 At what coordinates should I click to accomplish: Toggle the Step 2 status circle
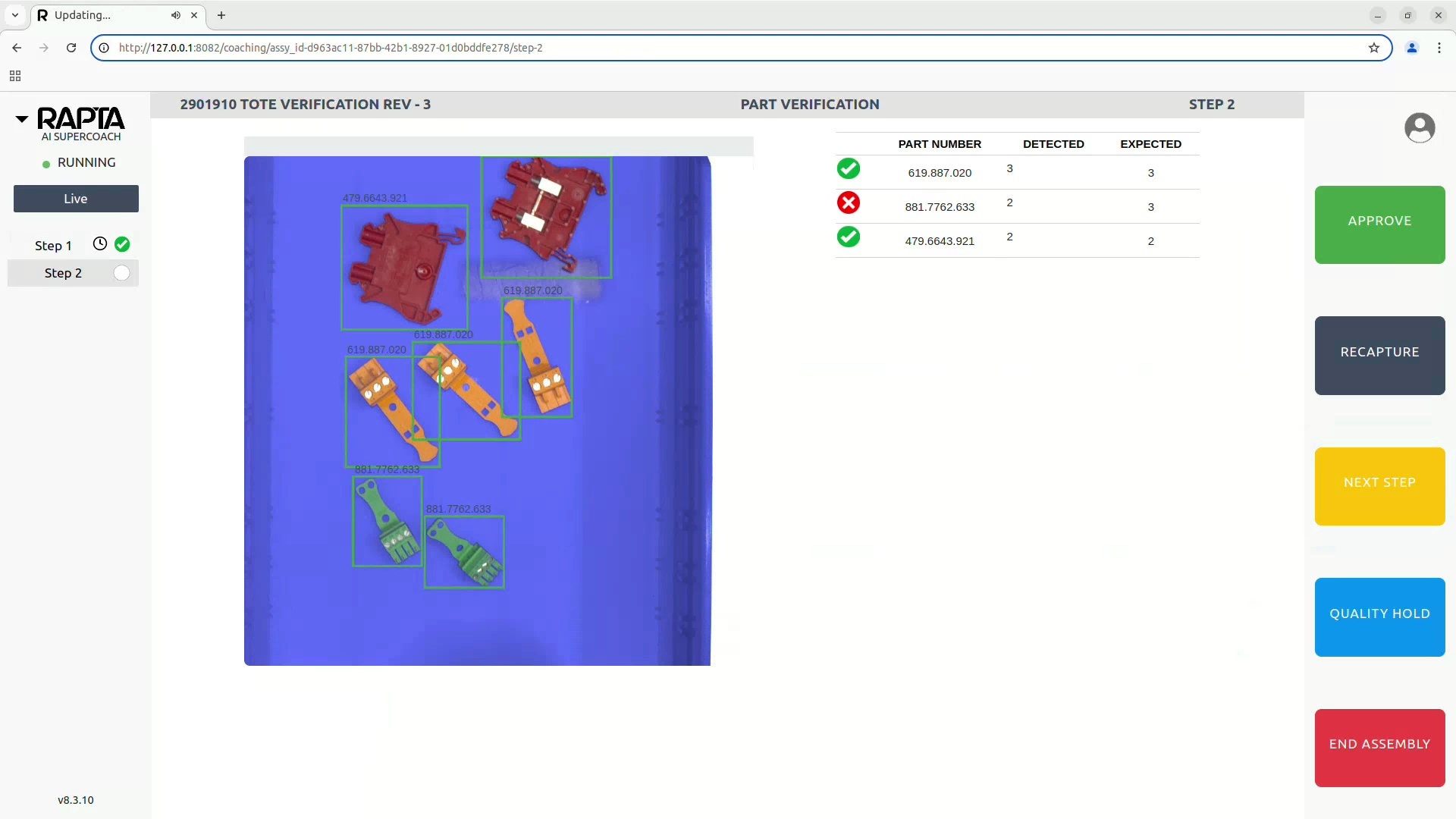click(x=121, y=273)
